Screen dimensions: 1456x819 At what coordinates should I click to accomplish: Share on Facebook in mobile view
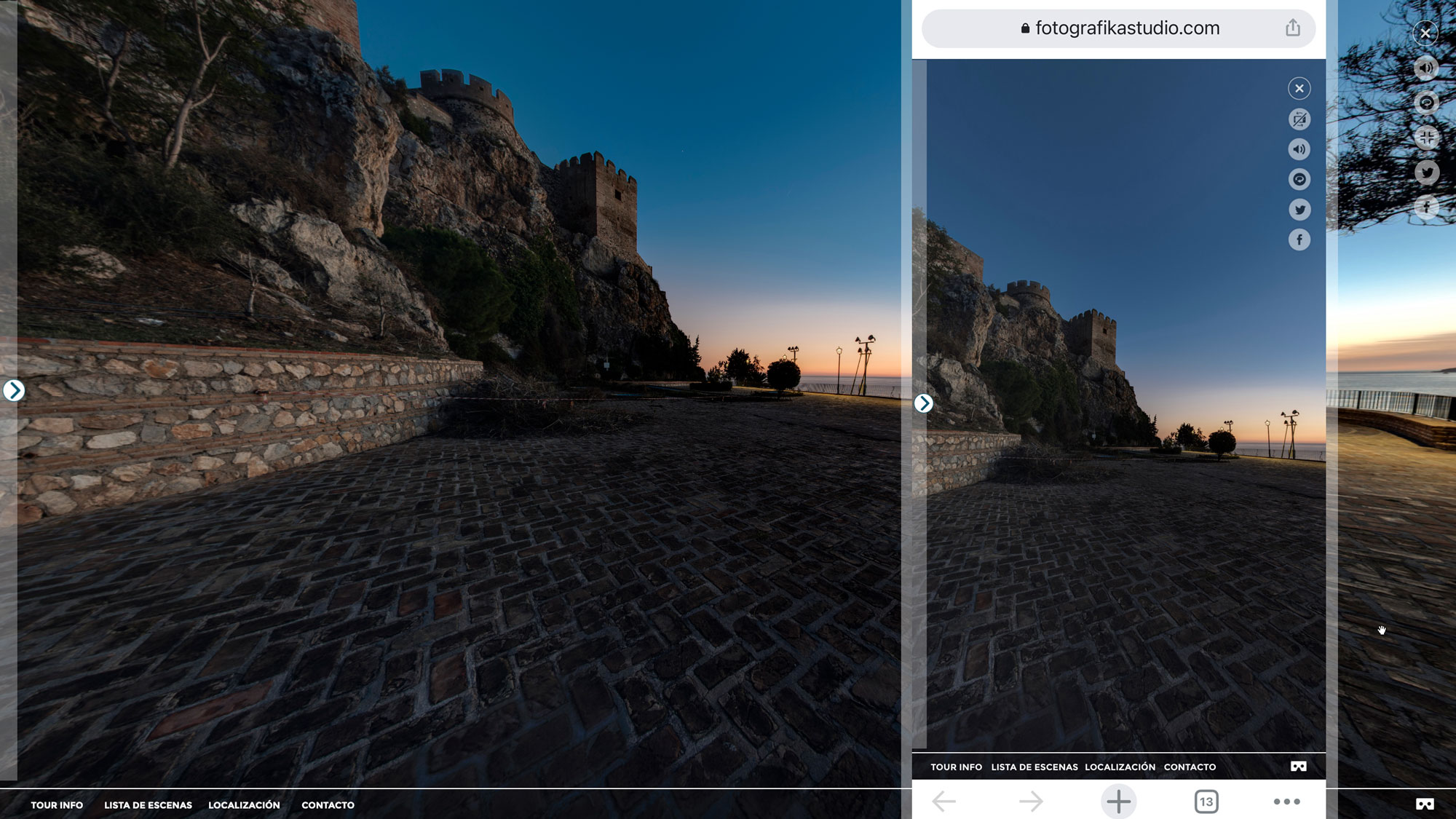pyautogui.click(x=1299, y=240)
